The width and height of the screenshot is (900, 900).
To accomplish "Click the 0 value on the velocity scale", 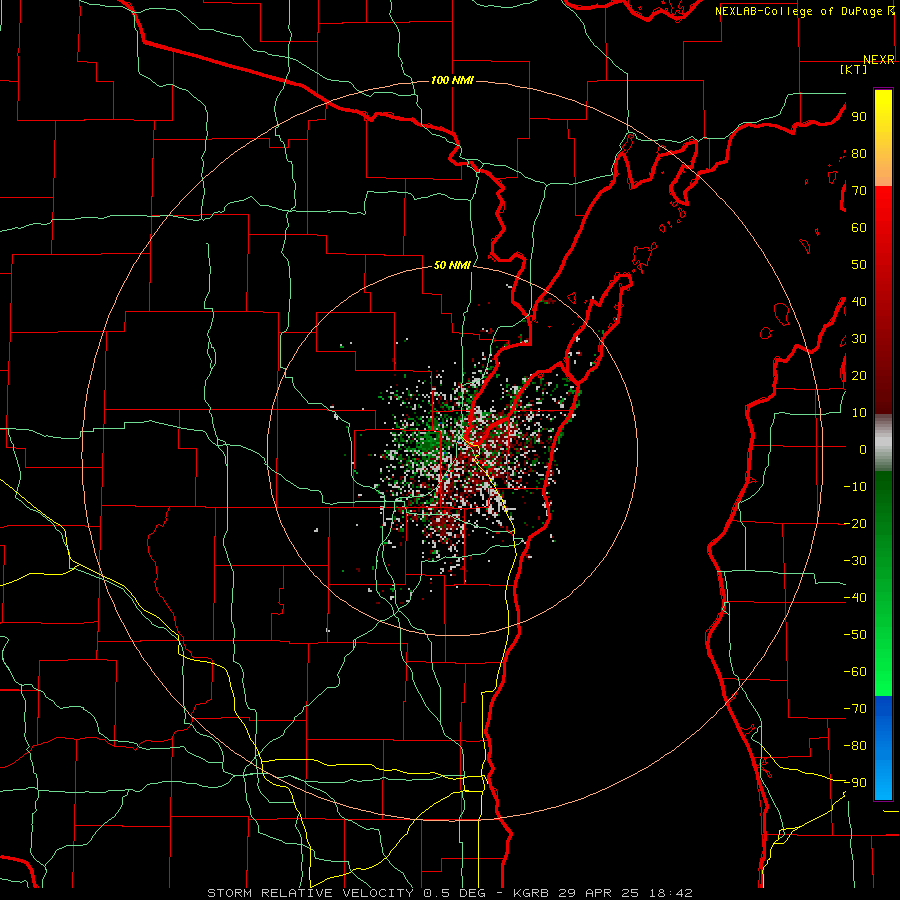I will 863,450.
